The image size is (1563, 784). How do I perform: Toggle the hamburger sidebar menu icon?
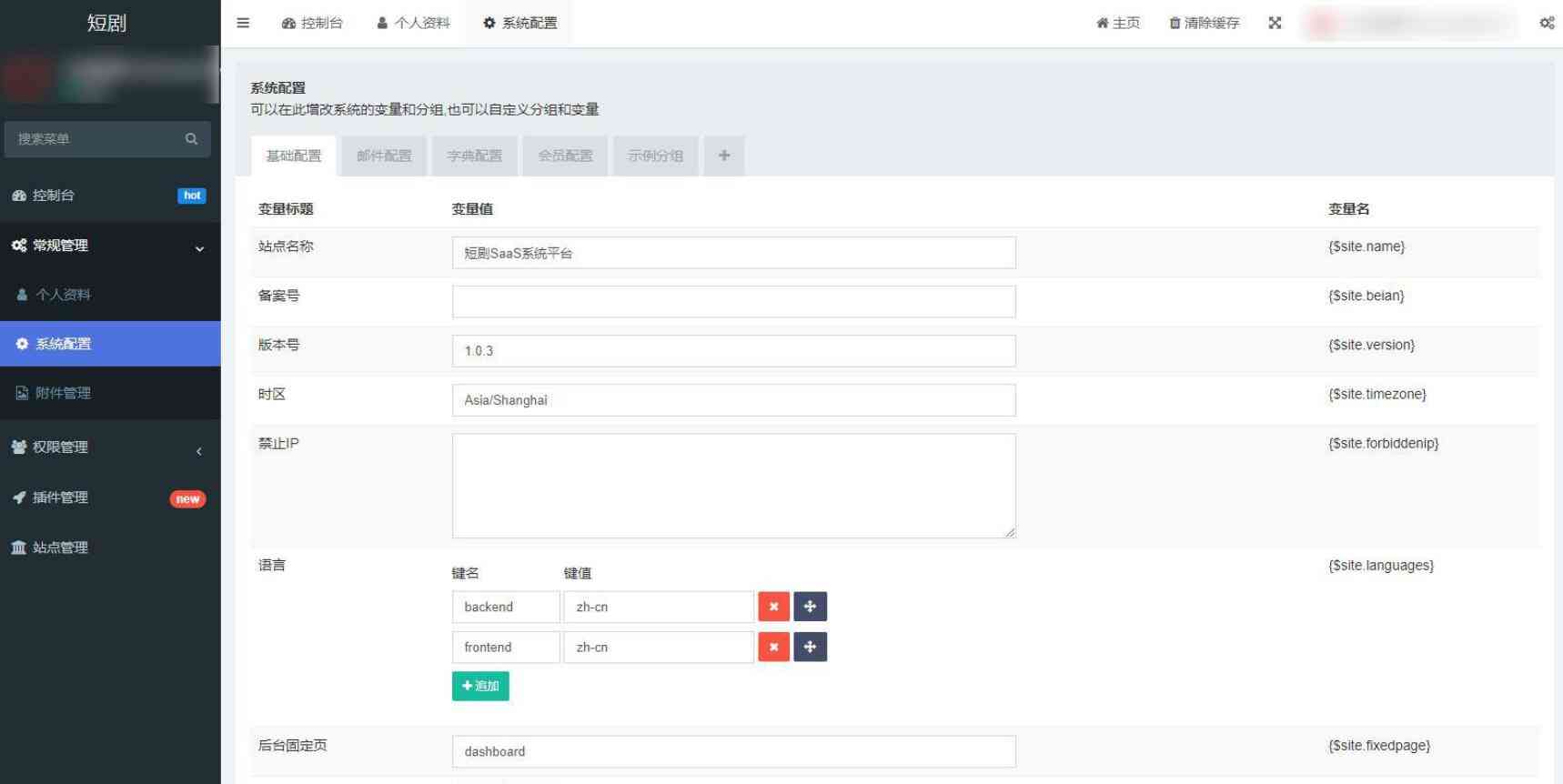click(x=243, y=23)
